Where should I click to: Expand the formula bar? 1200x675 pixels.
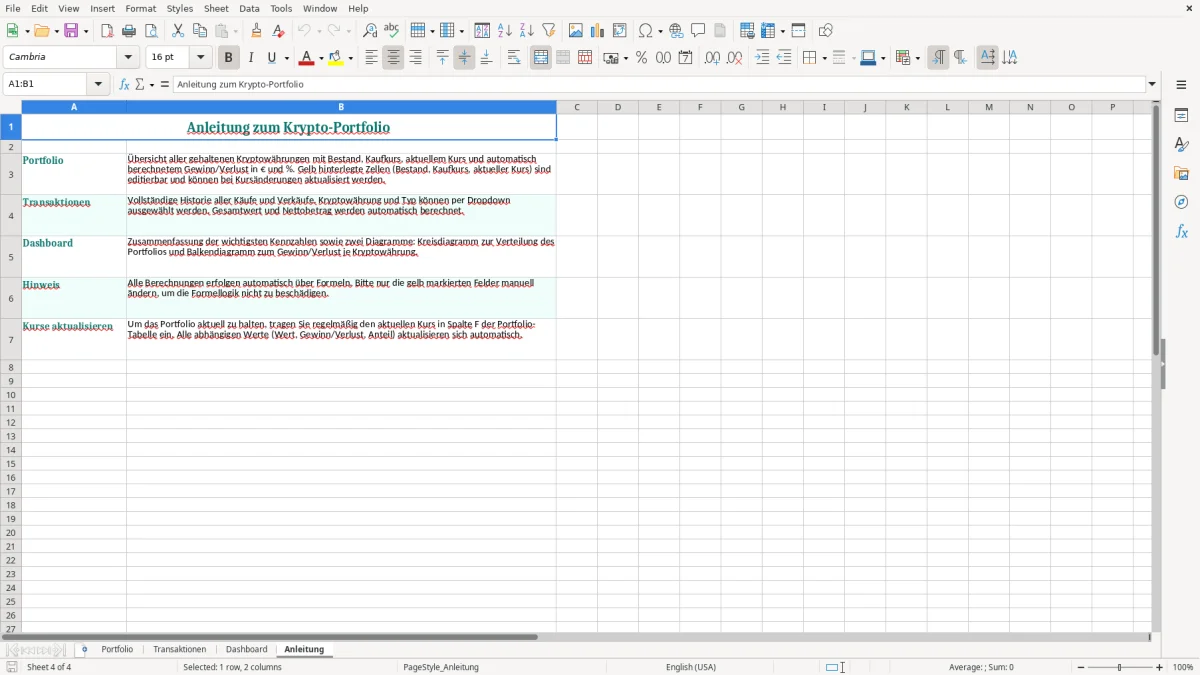coord(1152,85)
